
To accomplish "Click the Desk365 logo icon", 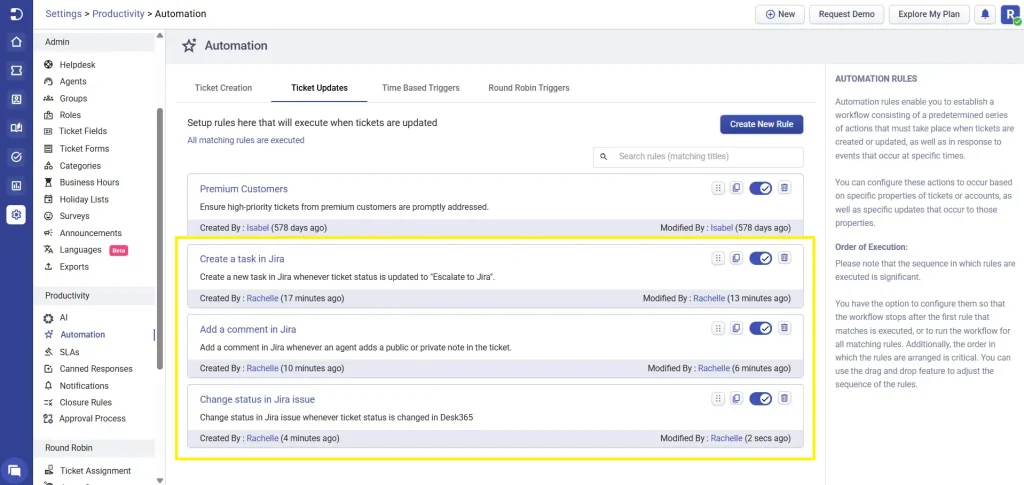I will click(16, 14).
